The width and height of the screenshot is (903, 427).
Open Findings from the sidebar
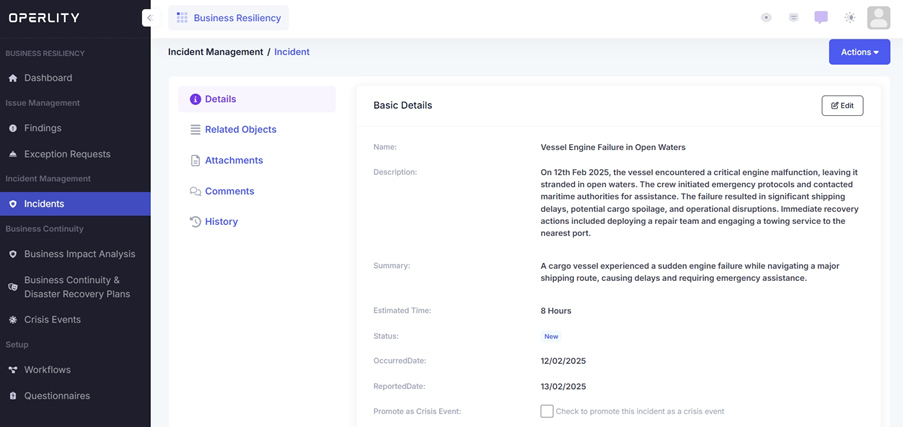point(43,128)
